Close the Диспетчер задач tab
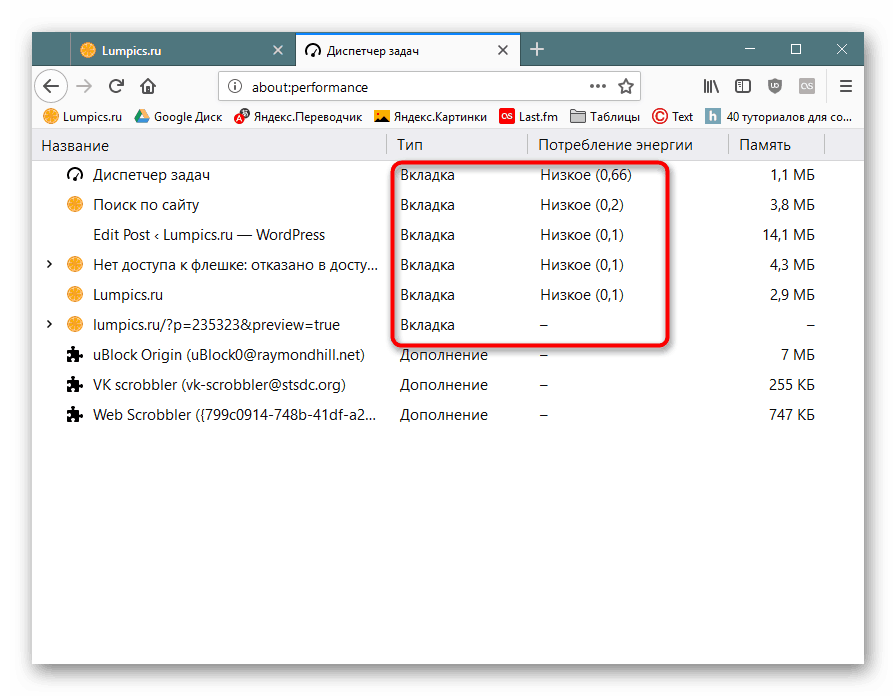This screenshot has width=896, height=696. click(503, 50)
